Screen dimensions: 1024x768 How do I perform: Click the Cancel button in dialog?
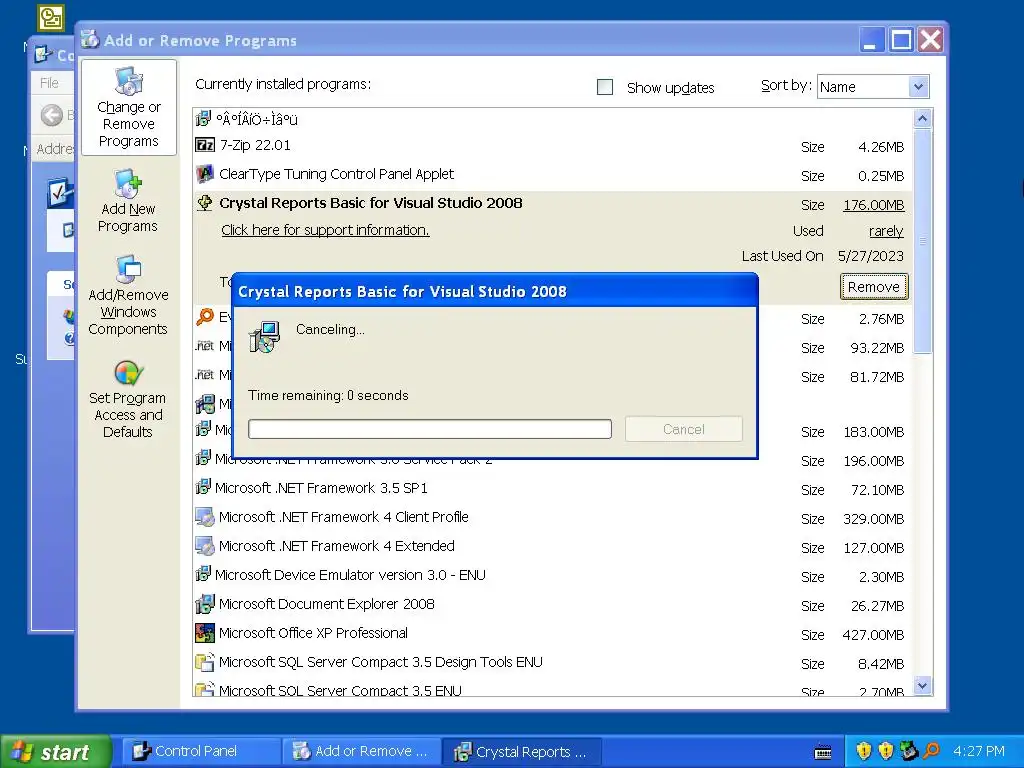coord(684,429)
